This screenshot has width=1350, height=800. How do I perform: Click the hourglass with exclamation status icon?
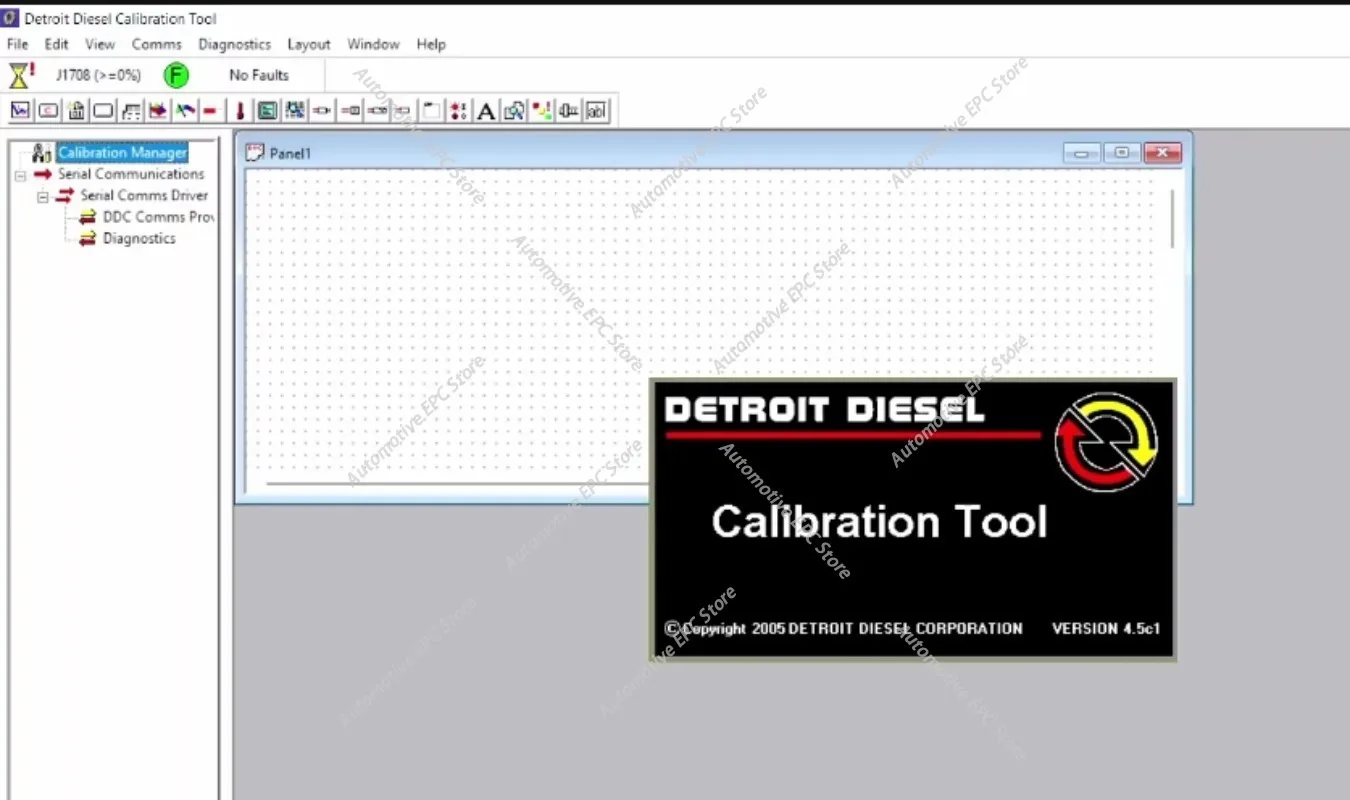pos(21,75)
